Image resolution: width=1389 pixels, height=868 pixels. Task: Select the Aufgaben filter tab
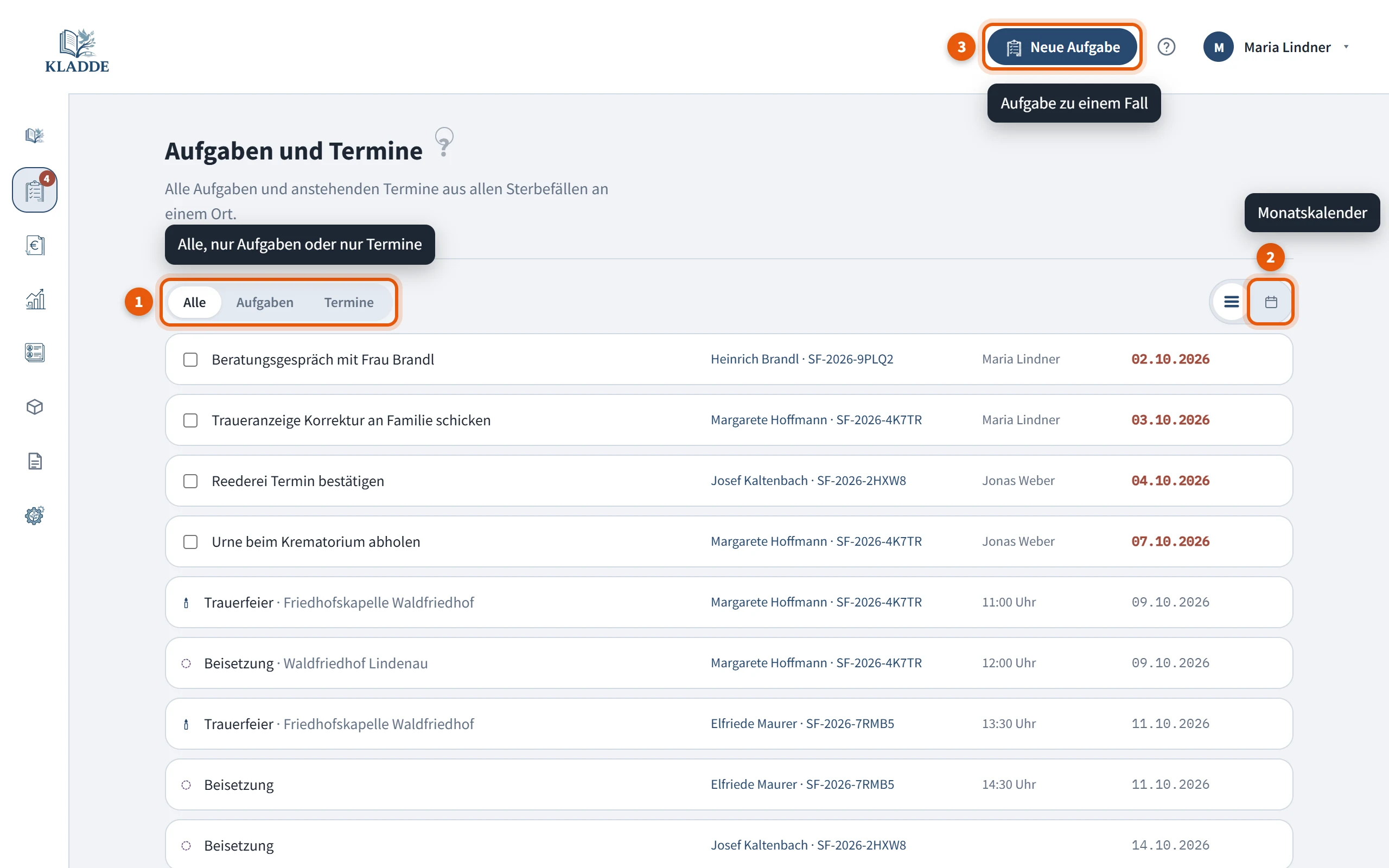click(x=265, y=303)
